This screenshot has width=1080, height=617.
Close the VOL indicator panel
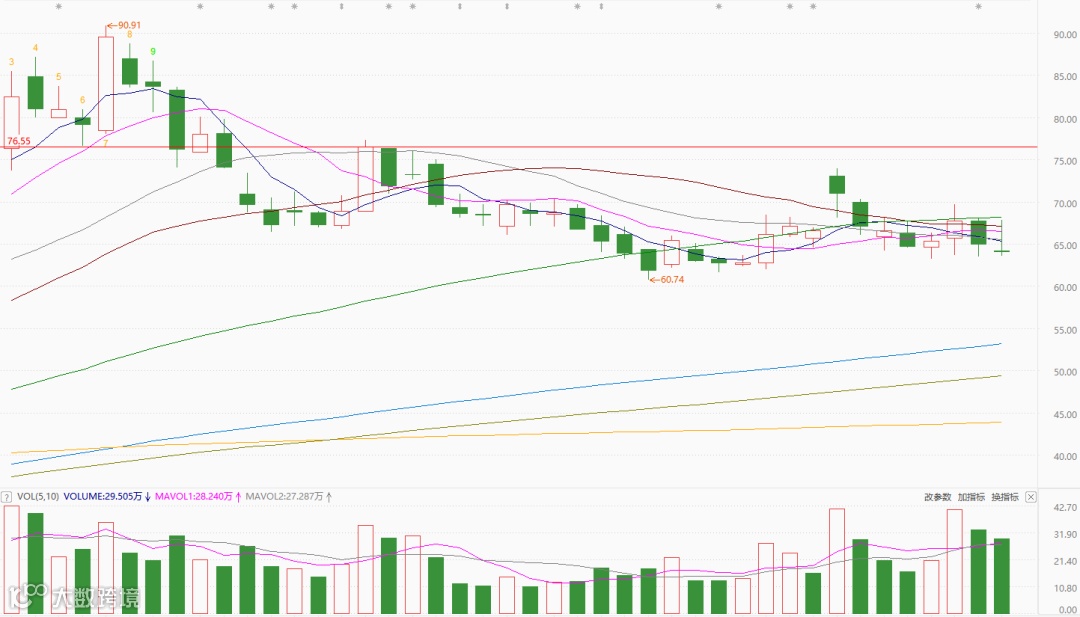coord(1030,496)
